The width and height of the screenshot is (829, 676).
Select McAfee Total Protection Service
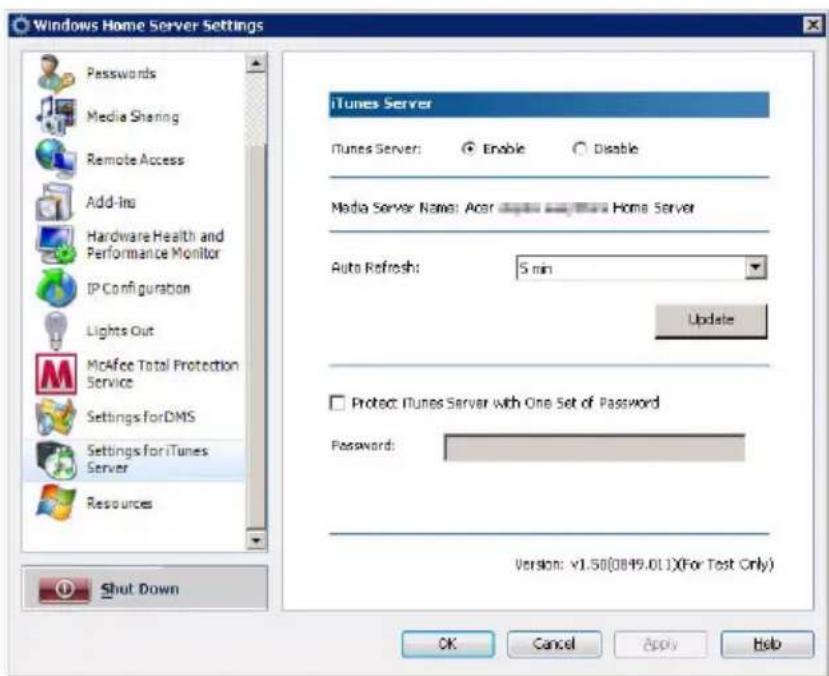162,374
